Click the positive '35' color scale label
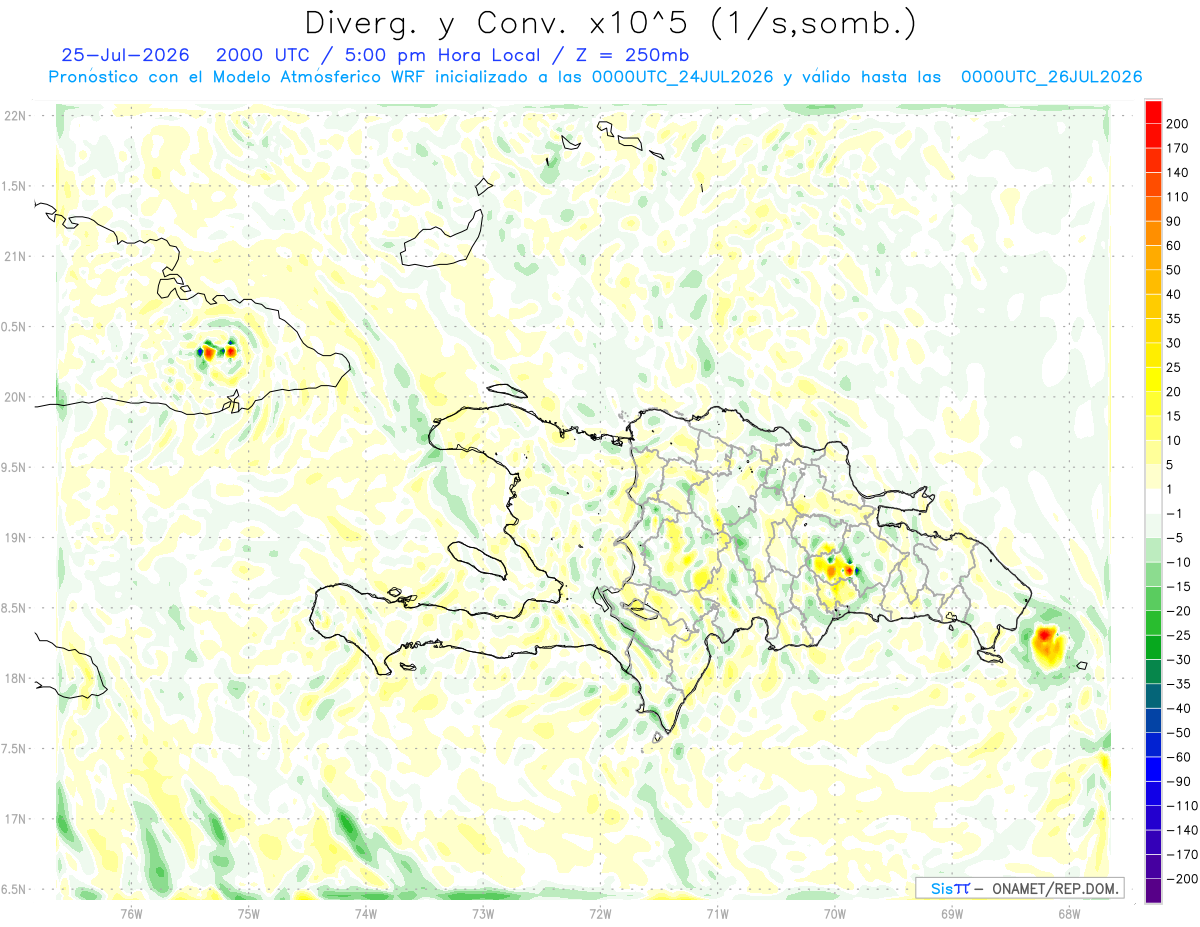The width and height of the screenshot is (1200, 927). click(x=1174, y=319)
